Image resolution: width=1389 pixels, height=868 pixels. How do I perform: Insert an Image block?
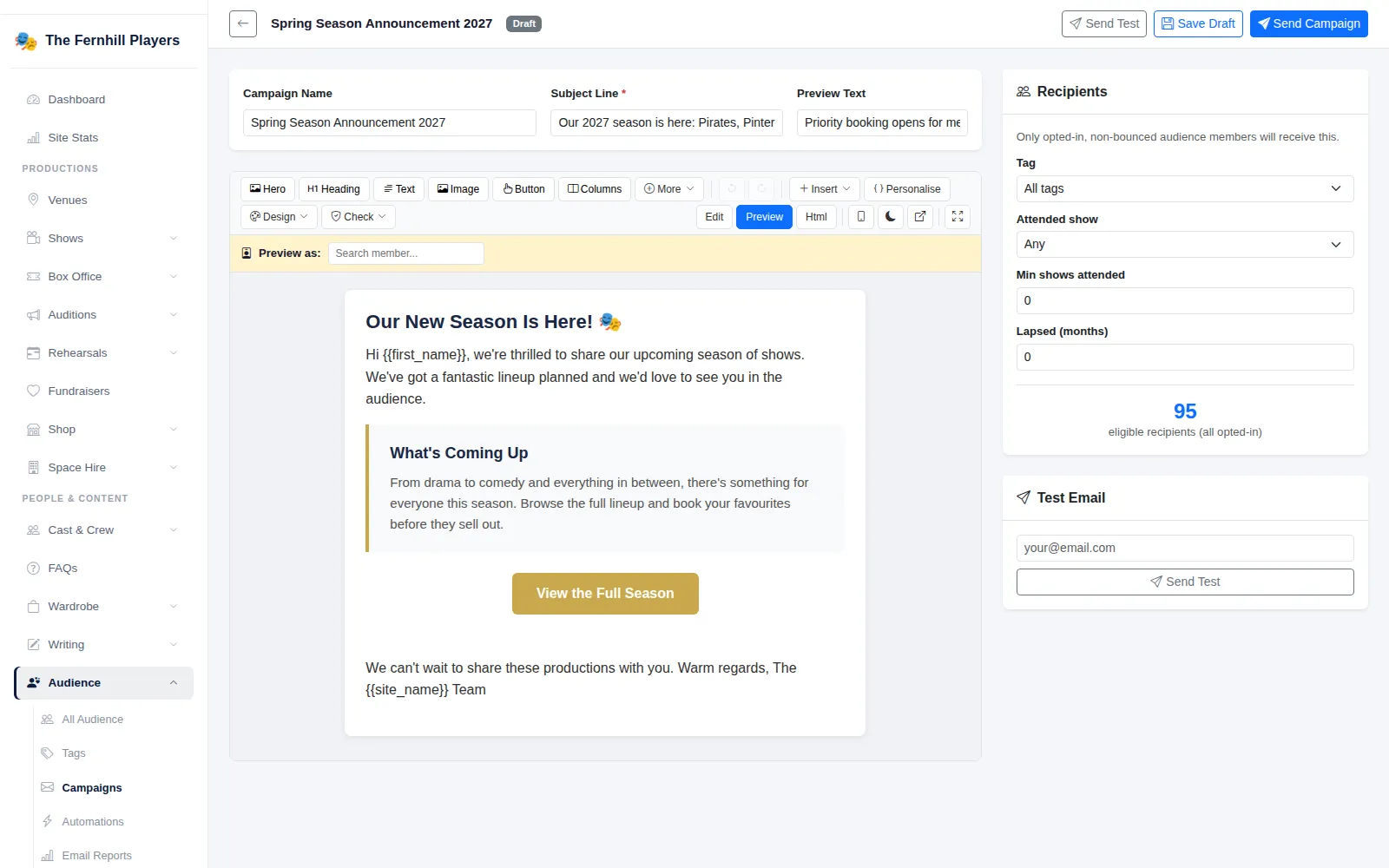click(x=458, y=189)
